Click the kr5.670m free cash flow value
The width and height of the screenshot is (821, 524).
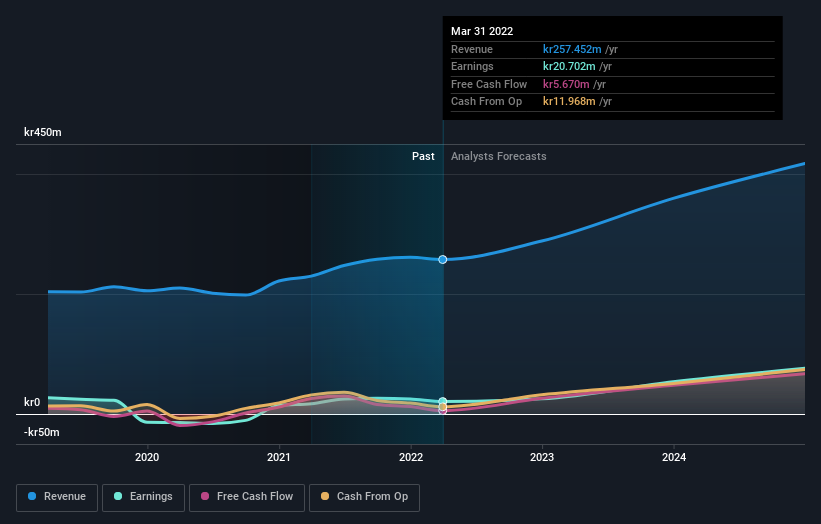click(x=566, y=84)
